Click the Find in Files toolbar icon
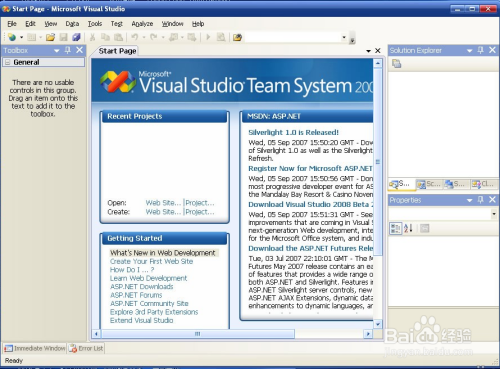 point(237,37)
